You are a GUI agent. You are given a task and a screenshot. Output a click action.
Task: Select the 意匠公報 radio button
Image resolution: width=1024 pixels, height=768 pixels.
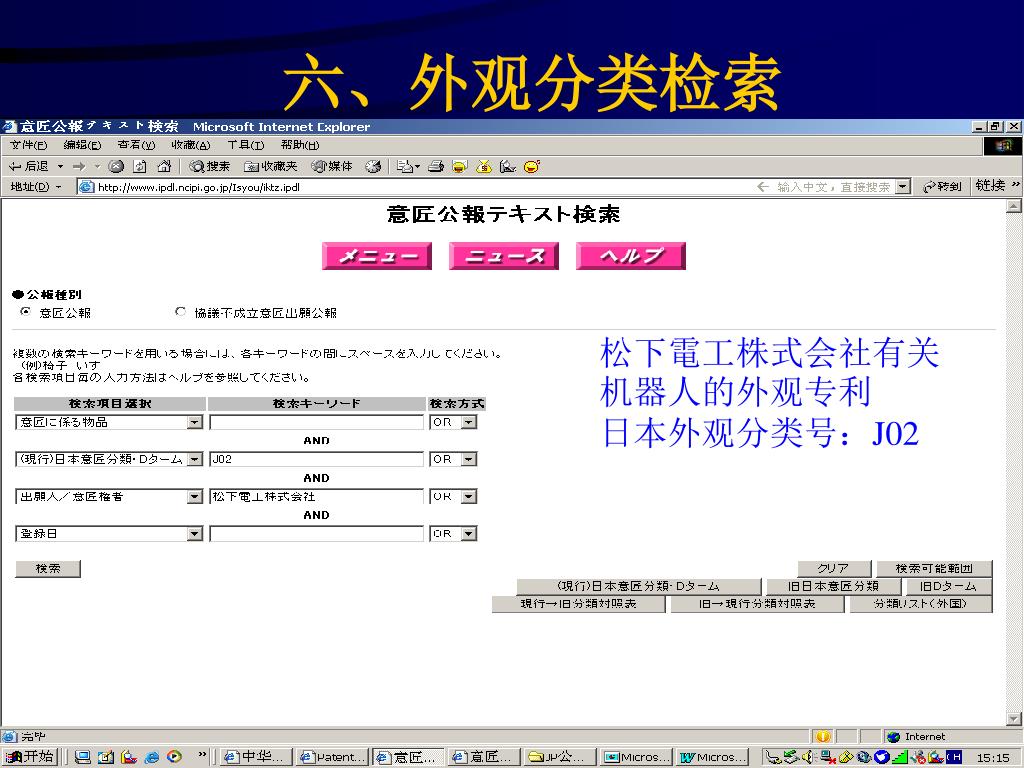click(25, 312)
